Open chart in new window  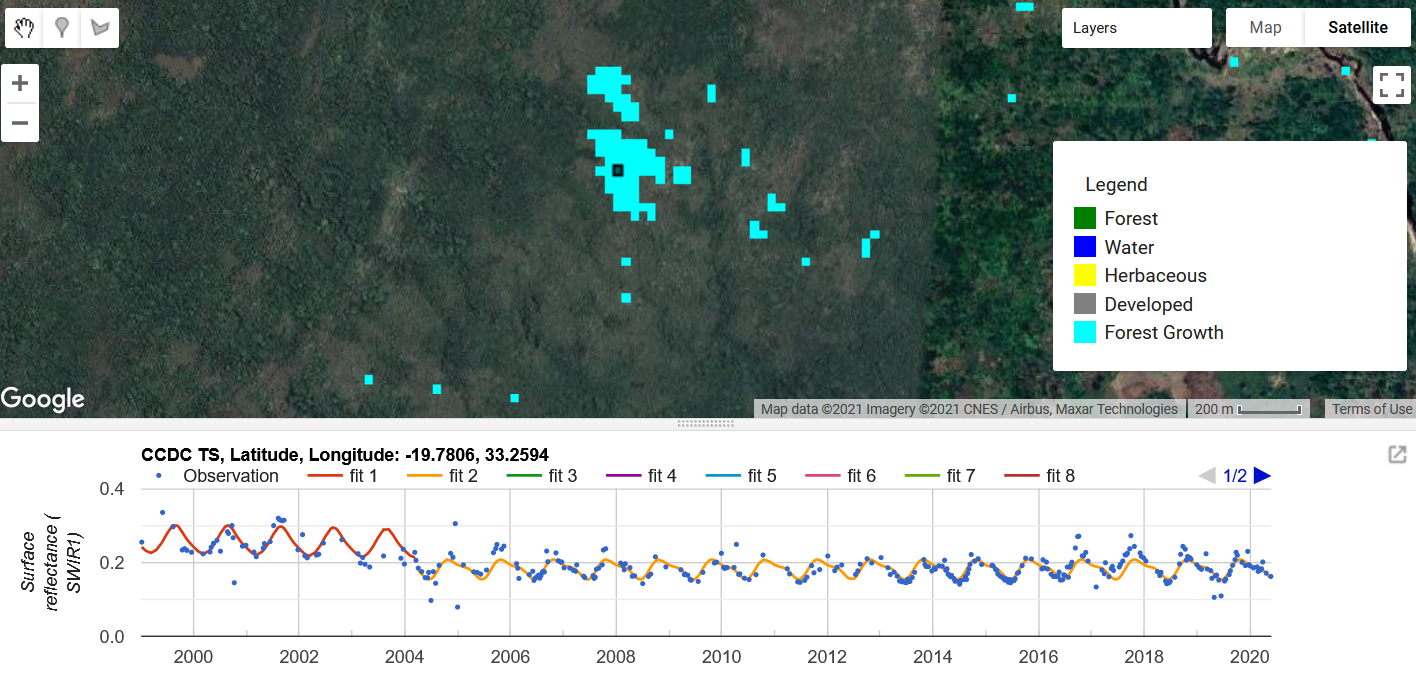(1397, 455)
